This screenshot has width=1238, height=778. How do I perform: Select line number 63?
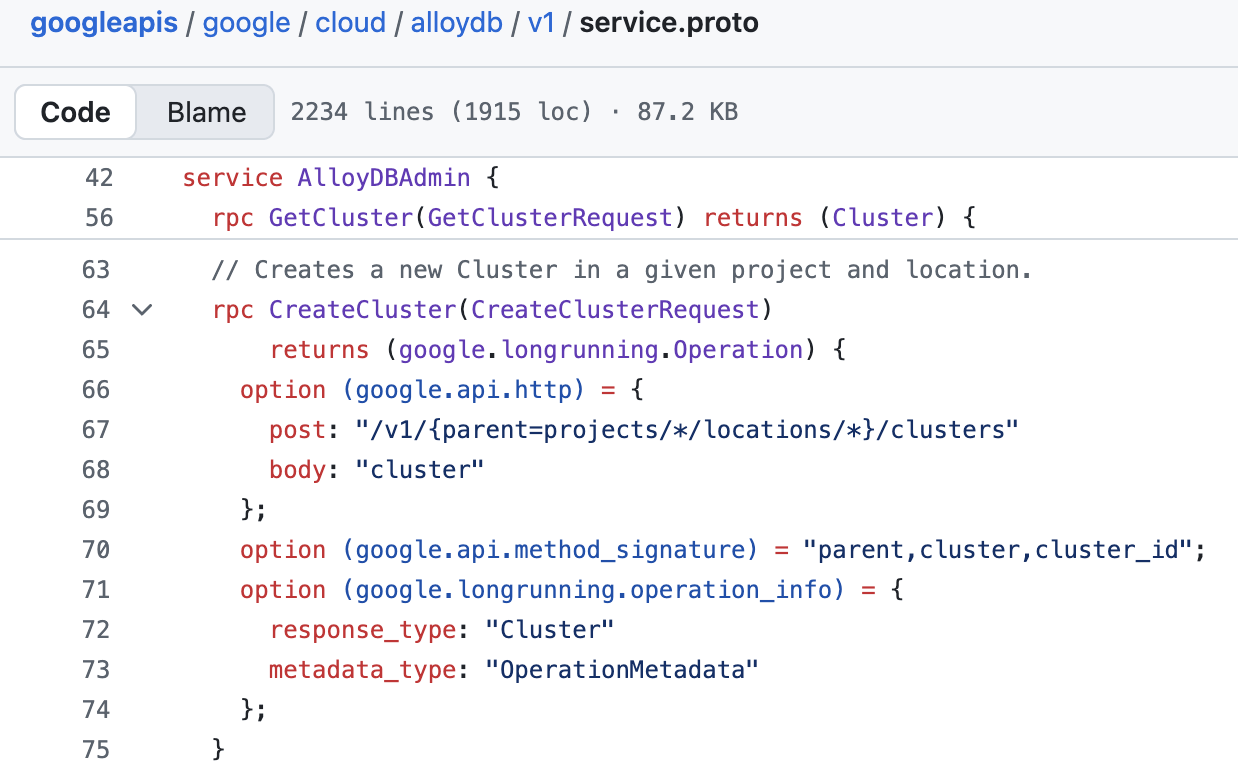click(96, 270)
